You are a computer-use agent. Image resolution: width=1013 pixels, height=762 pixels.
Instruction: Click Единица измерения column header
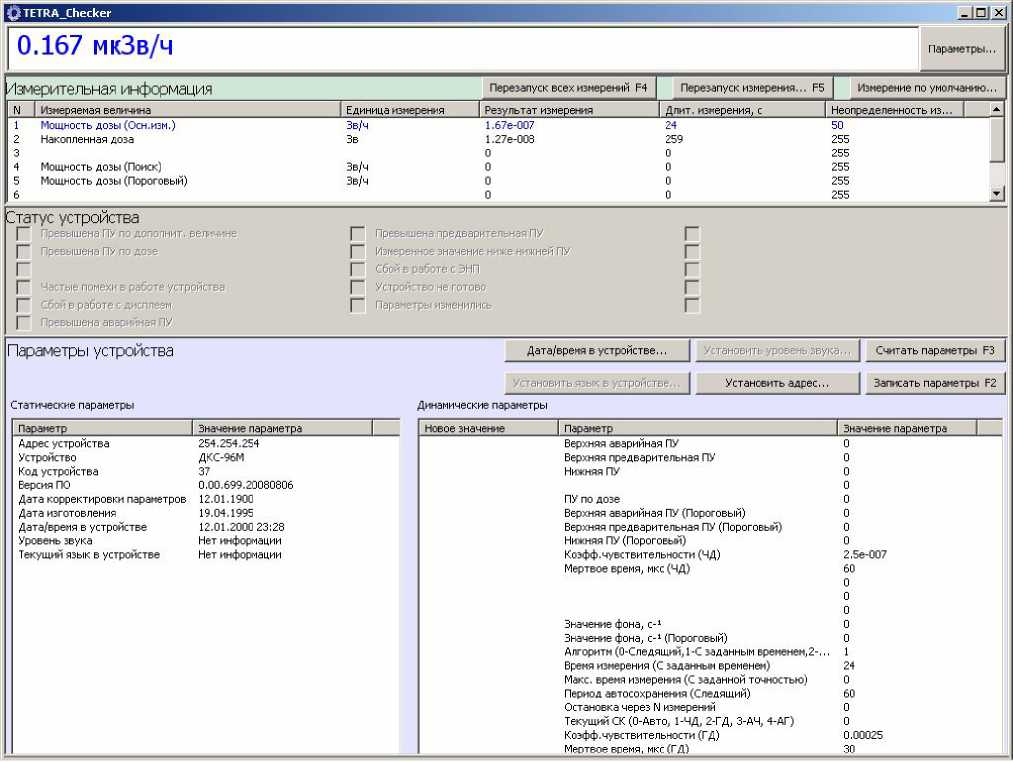[410, 110]
